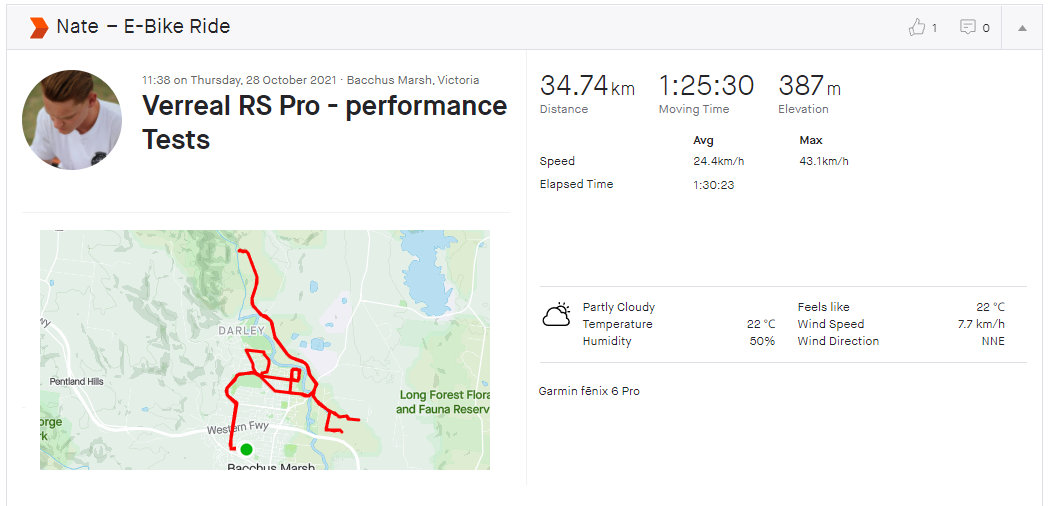Screen dimensions: 1049x506
Task: Click the kudos count number 1
Action: [934, 28]
